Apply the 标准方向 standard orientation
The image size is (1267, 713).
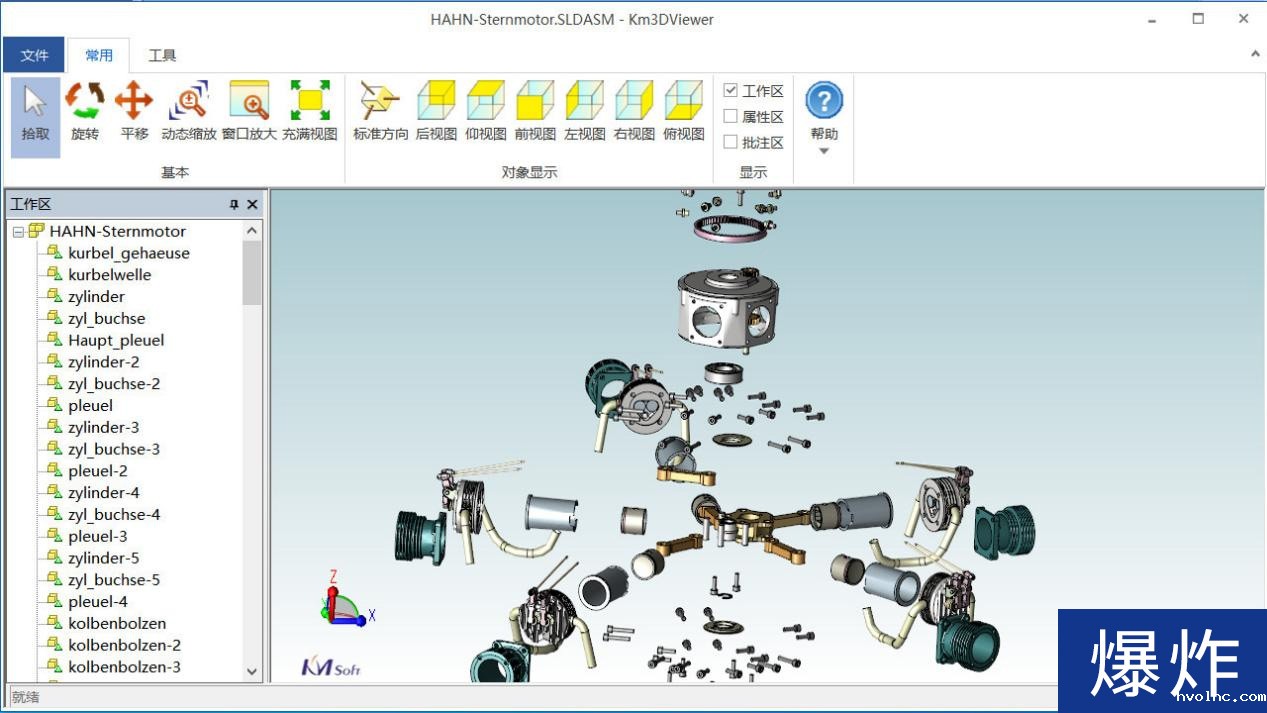tap(379, 110)
